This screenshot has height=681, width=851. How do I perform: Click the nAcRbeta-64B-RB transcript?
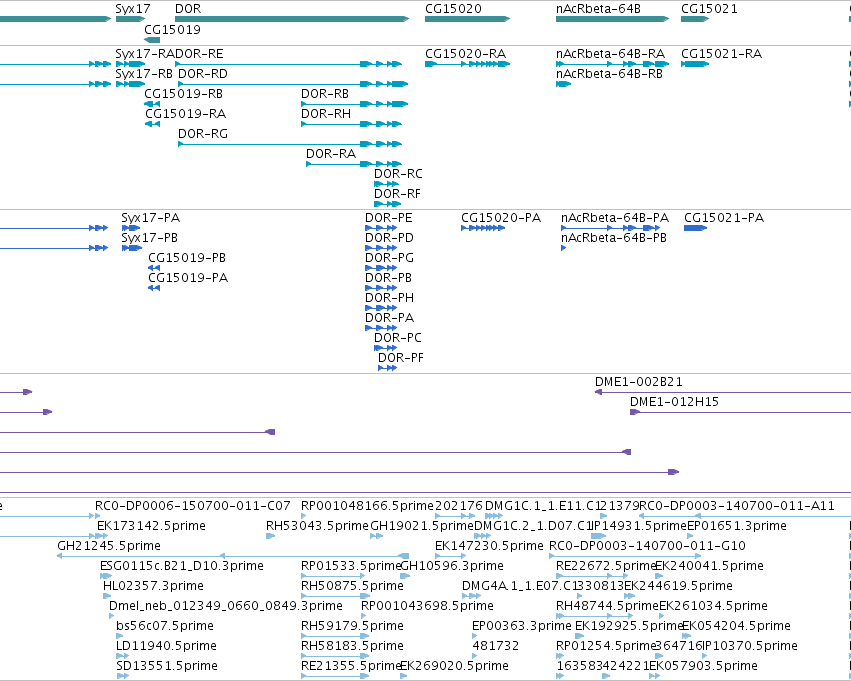563,84
